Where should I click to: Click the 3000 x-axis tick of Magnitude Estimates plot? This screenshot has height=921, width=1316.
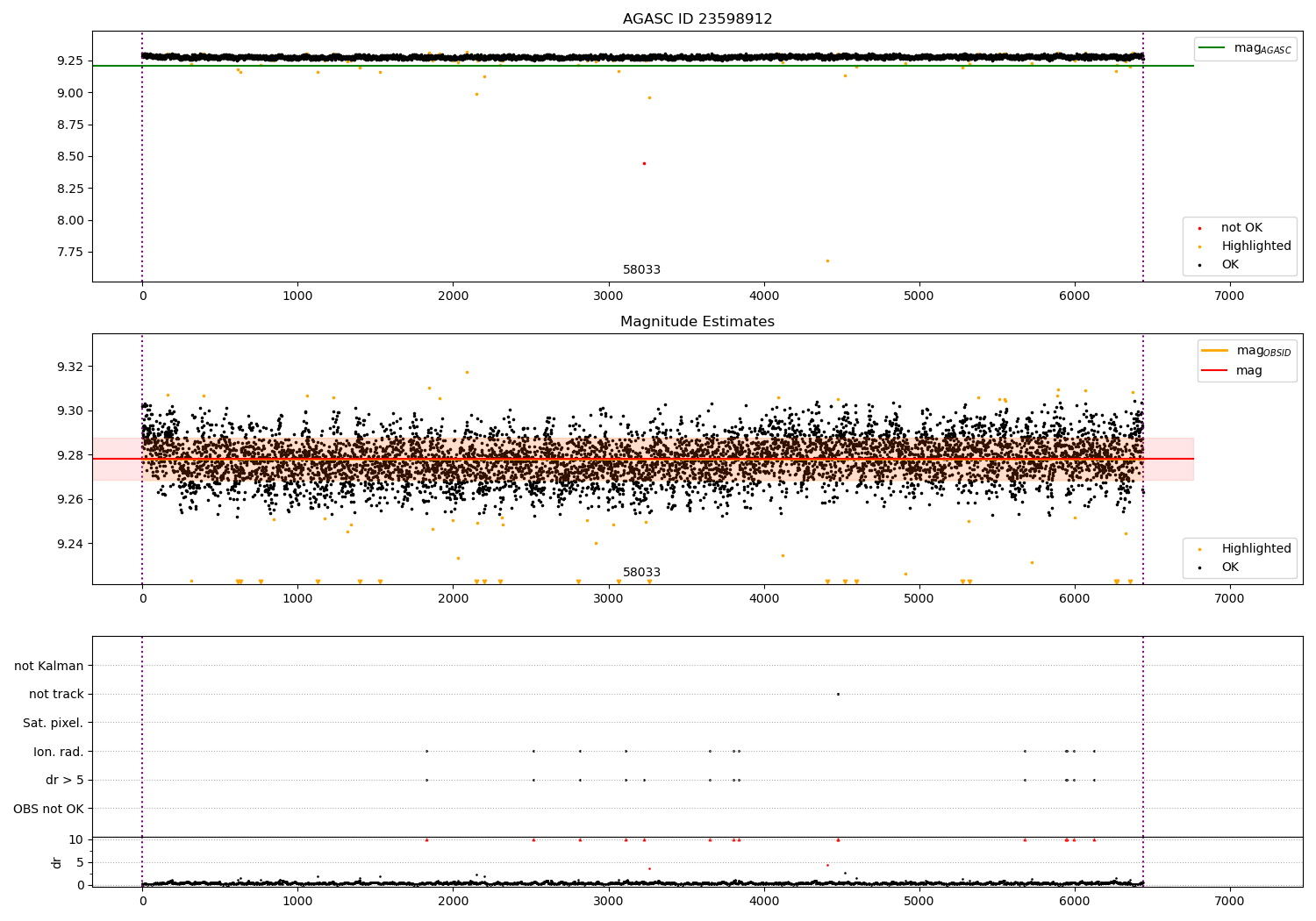point(608,599)
